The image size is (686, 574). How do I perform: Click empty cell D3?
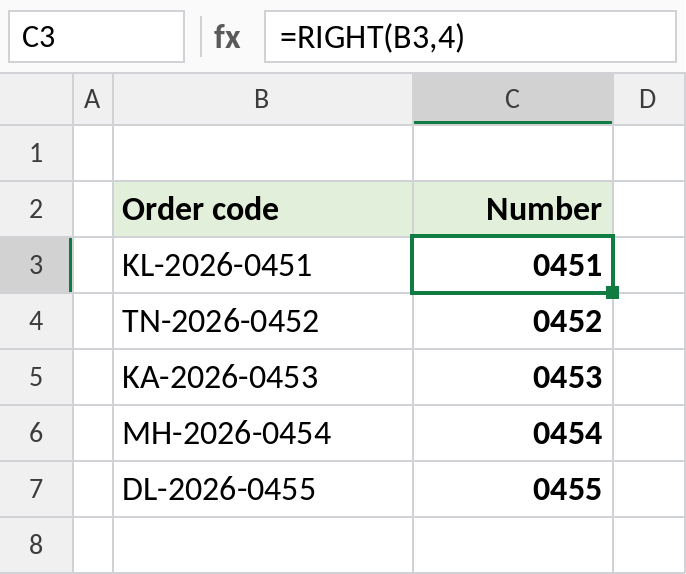[650, 265]
